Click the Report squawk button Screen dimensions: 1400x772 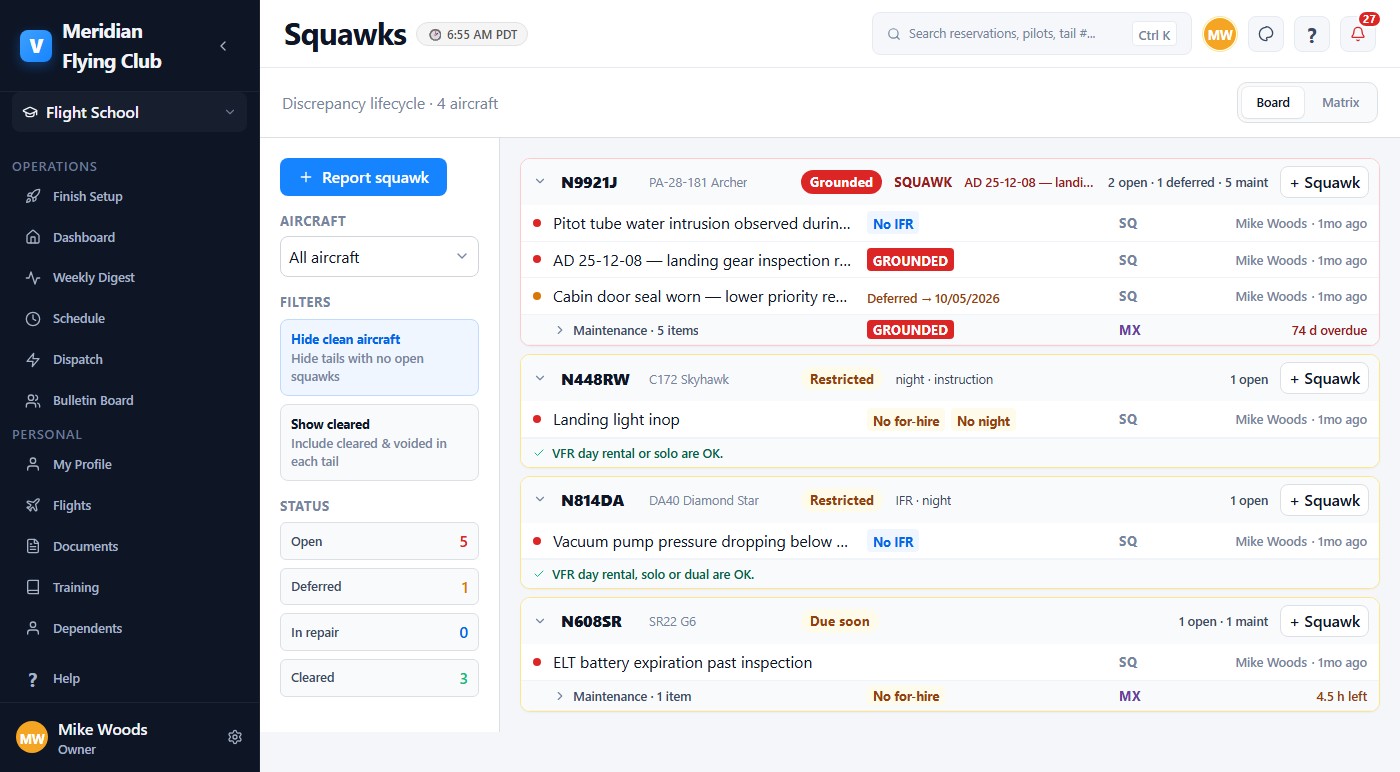(x=363, y=177)
